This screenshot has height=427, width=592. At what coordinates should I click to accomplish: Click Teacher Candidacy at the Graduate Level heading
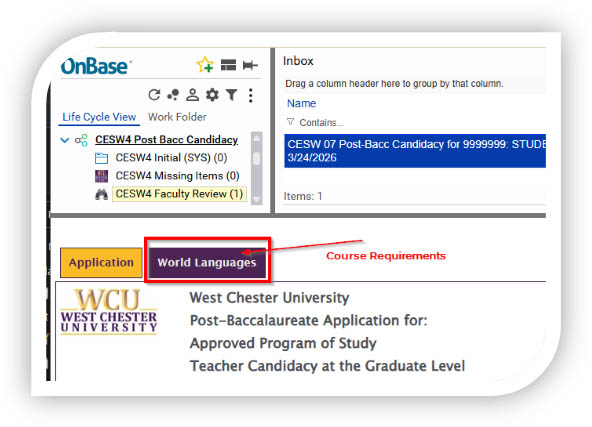(327, 366)
